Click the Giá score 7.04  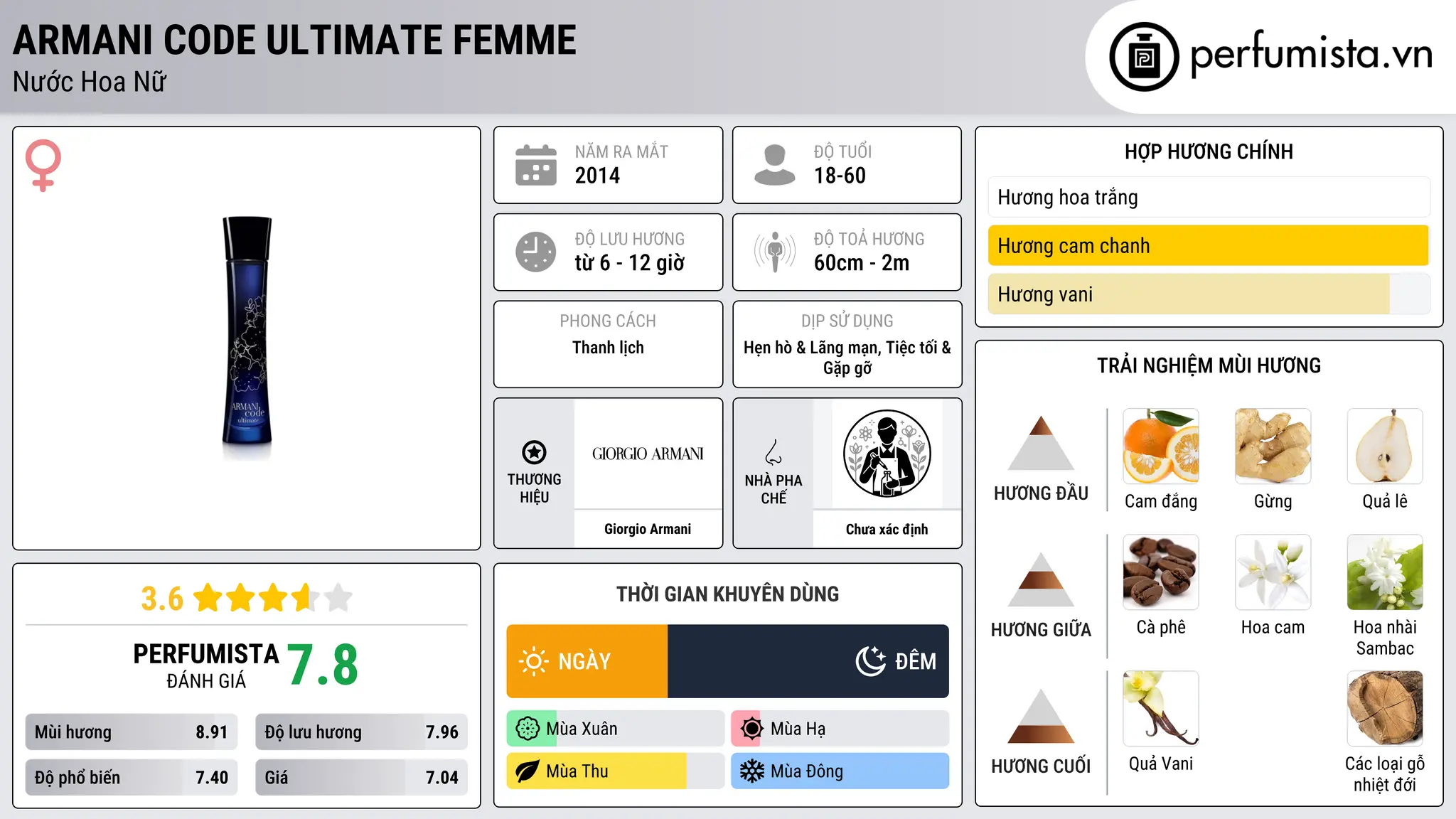442,778
